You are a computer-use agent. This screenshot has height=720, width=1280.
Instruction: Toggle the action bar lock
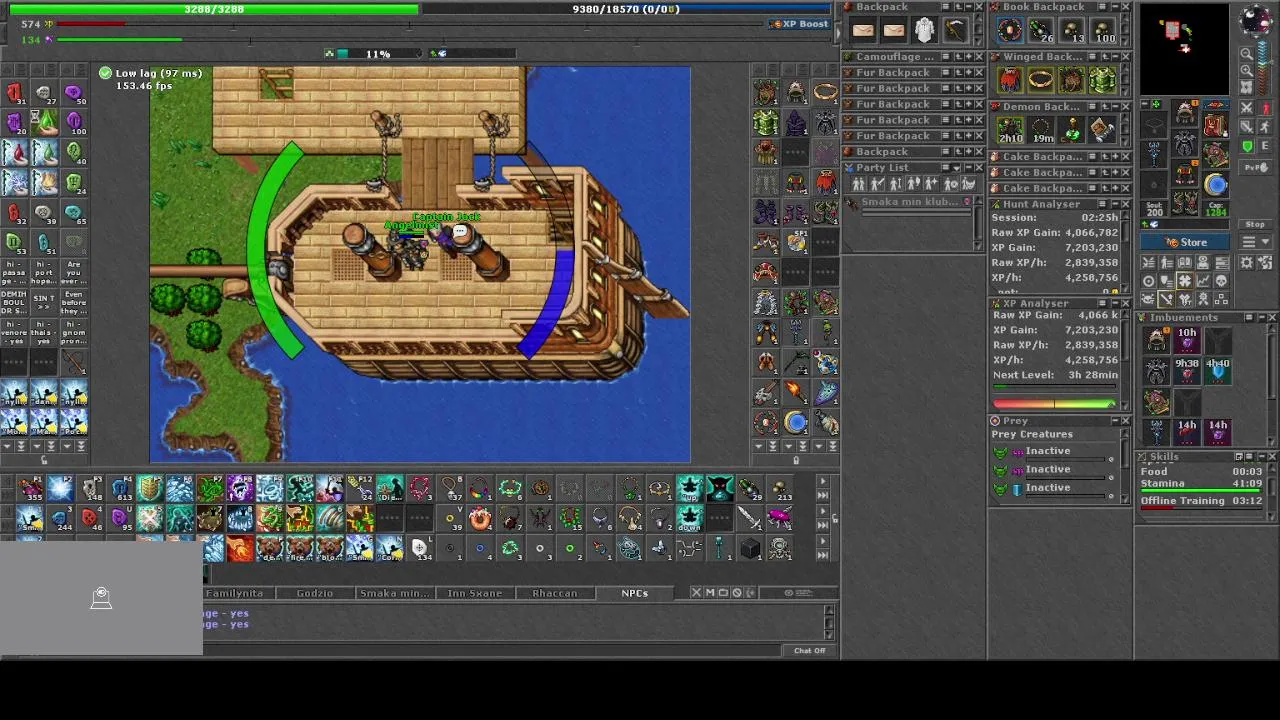tap(835, 518)
